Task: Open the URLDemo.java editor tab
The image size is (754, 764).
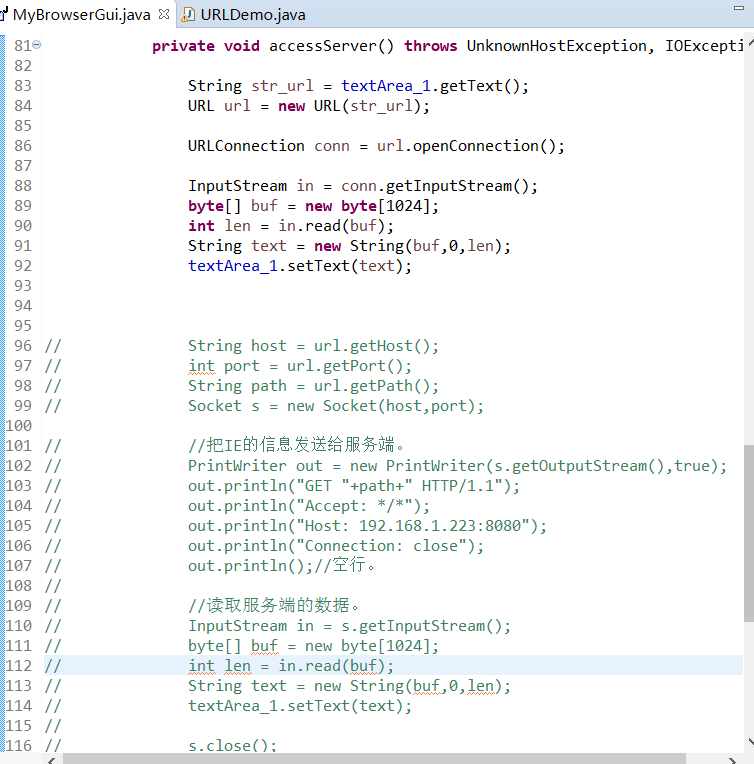Action: 252,15
